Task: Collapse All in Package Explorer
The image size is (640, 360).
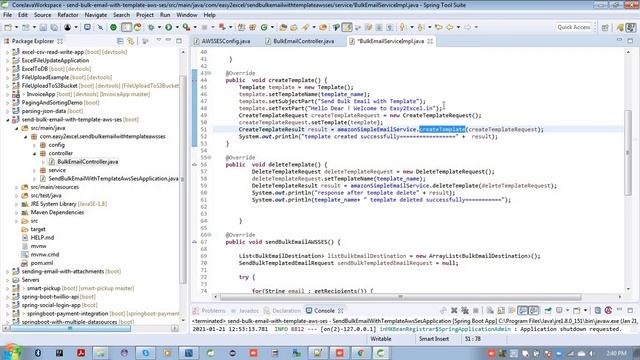Action: click(120, 41)
